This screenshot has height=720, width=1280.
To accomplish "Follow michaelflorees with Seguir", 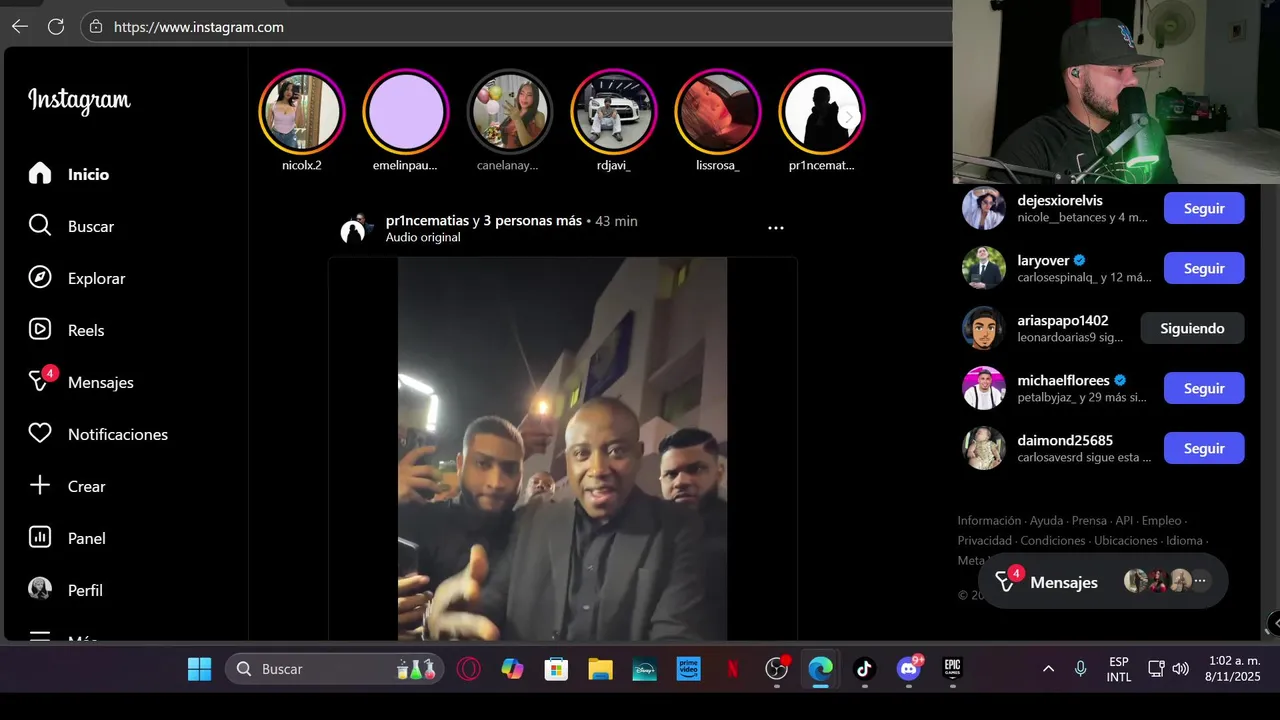I will [1204, 388].
